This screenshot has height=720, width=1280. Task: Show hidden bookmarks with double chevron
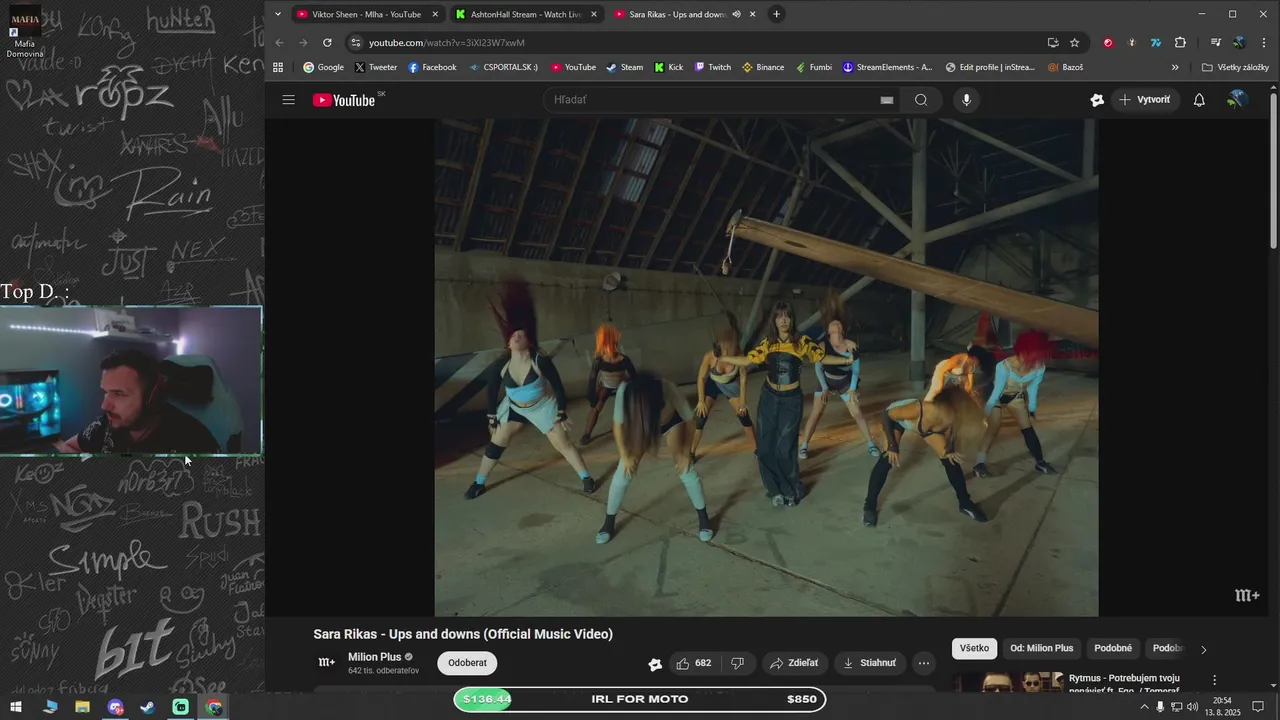[1175, 67]
